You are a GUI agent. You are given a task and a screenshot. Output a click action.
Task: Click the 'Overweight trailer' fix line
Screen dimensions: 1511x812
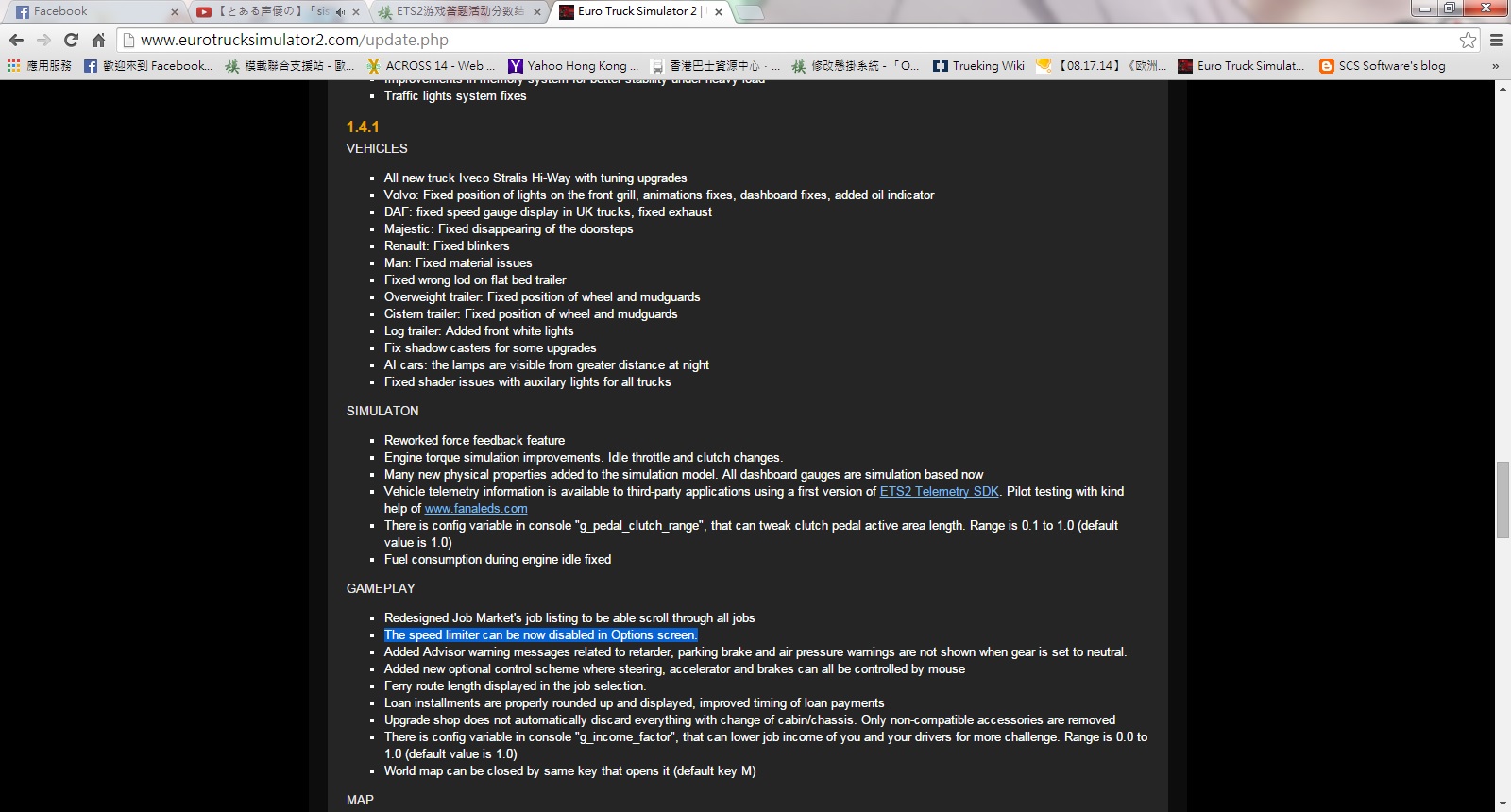[x=542, y=297]
